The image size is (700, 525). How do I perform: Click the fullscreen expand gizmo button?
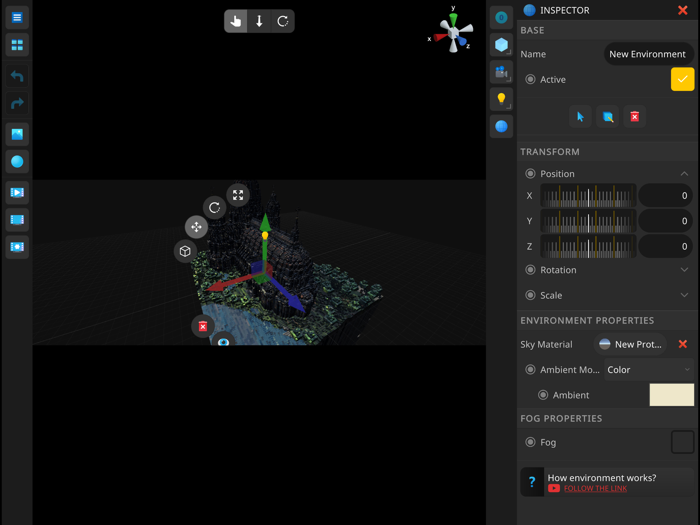coord(238,195)
